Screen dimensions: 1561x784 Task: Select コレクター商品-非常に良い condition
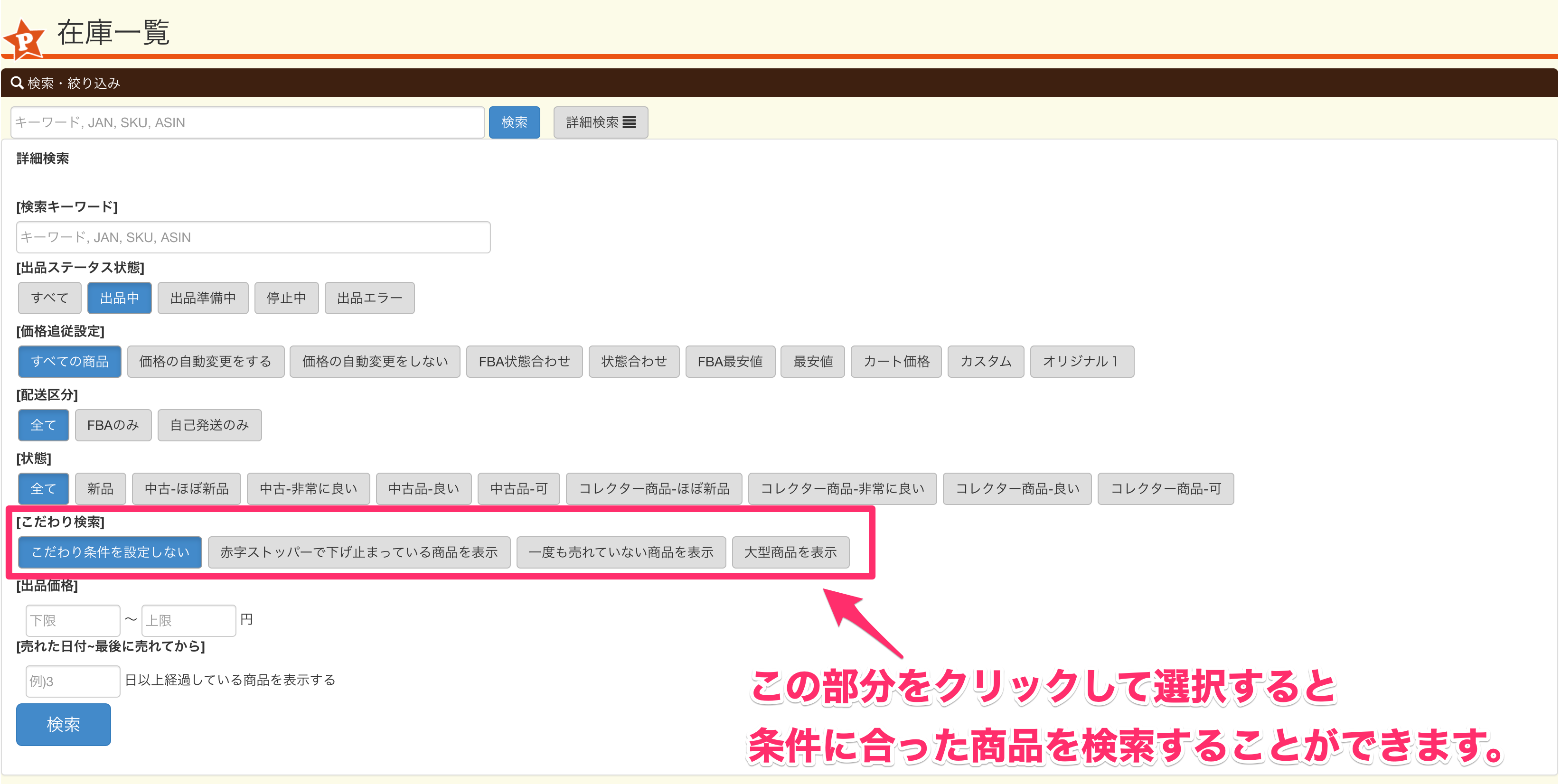(842, 488)
